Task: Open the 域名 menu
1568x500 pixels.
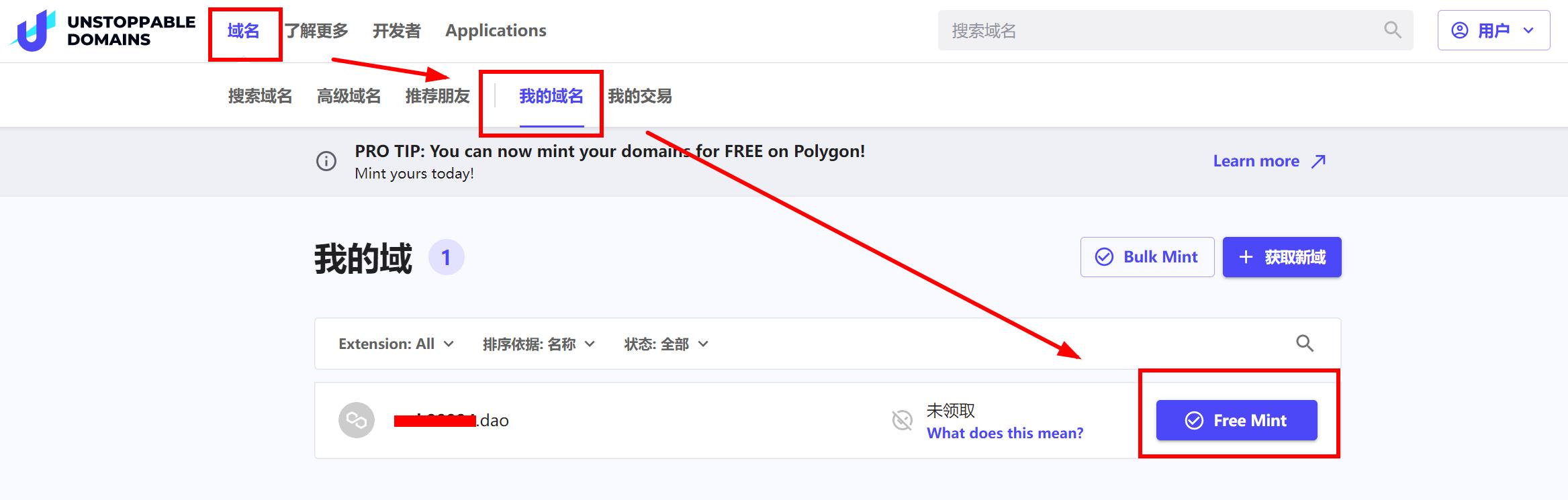Action: tap(243, 31)
